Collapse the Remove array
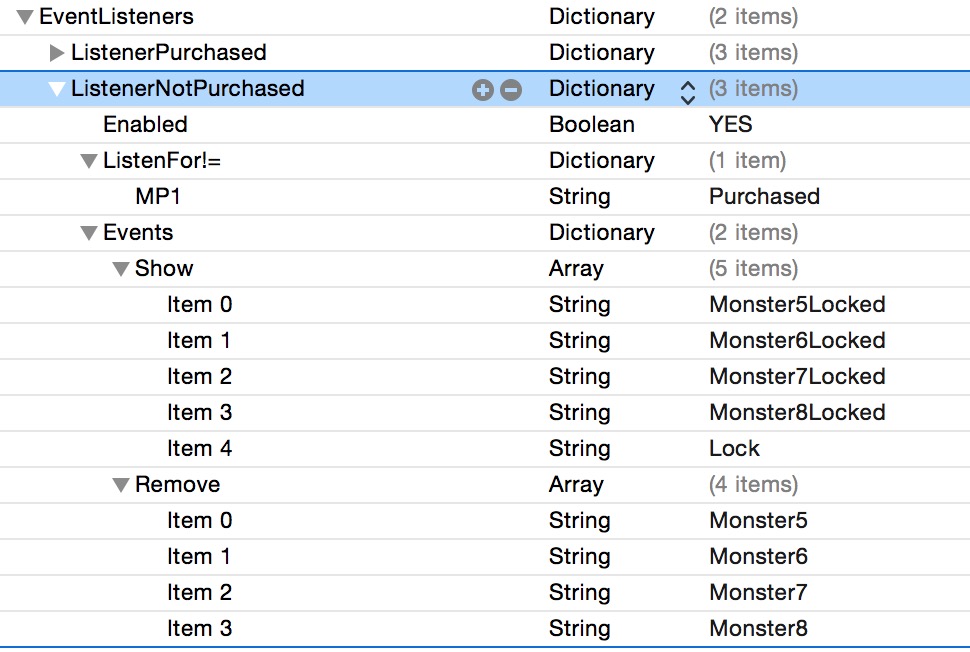This screenshot has width=970, height=652. click(121, 485)
